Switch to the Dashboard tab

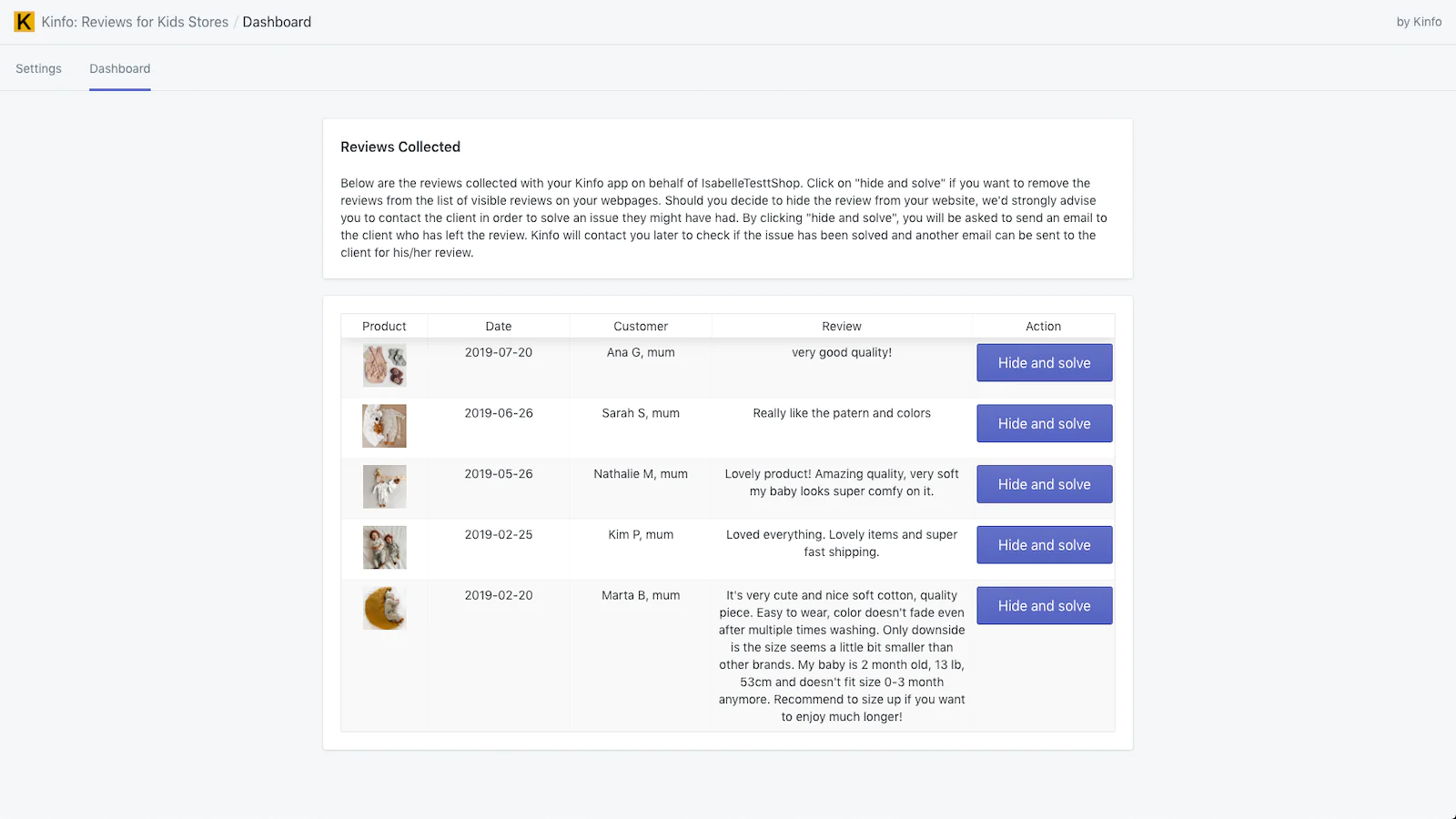(x=120, y=68)
